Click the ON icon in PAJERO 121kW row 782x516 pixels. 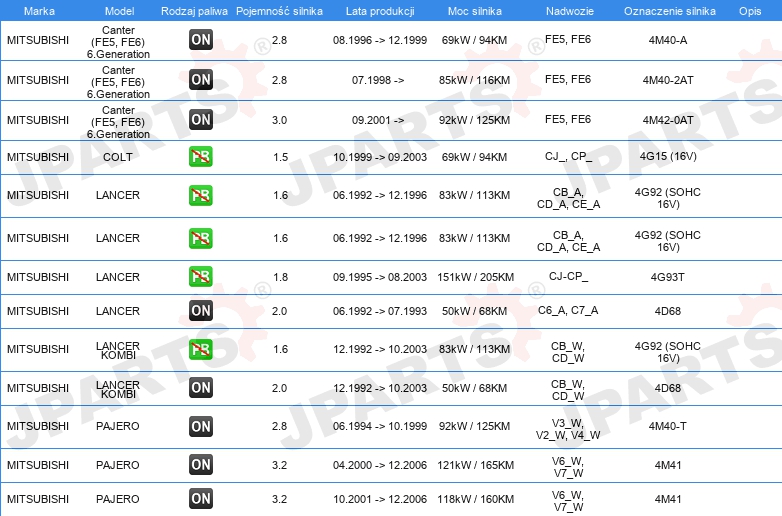(201, 465)
